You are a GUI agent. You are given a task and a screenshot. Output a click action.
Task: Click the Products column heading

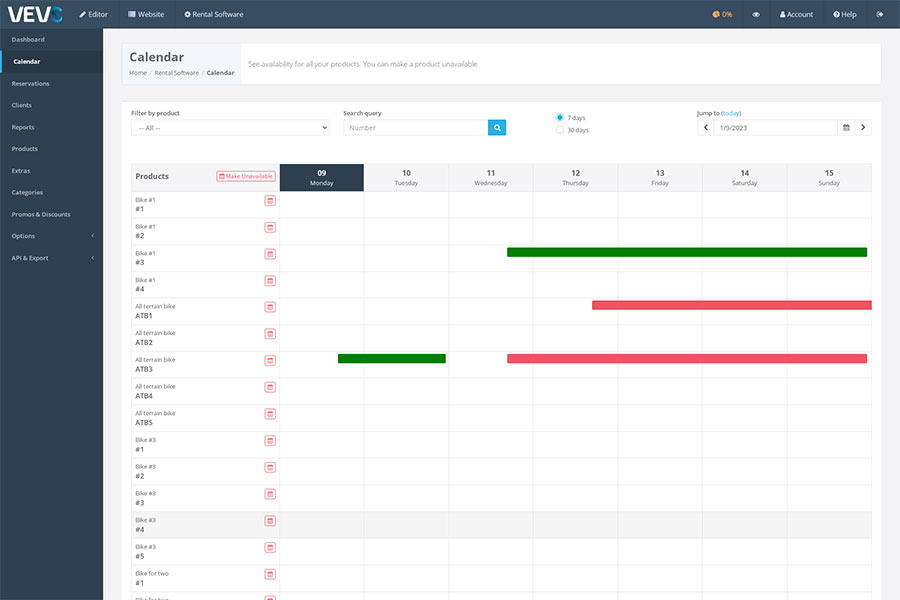tap(152, 176)
